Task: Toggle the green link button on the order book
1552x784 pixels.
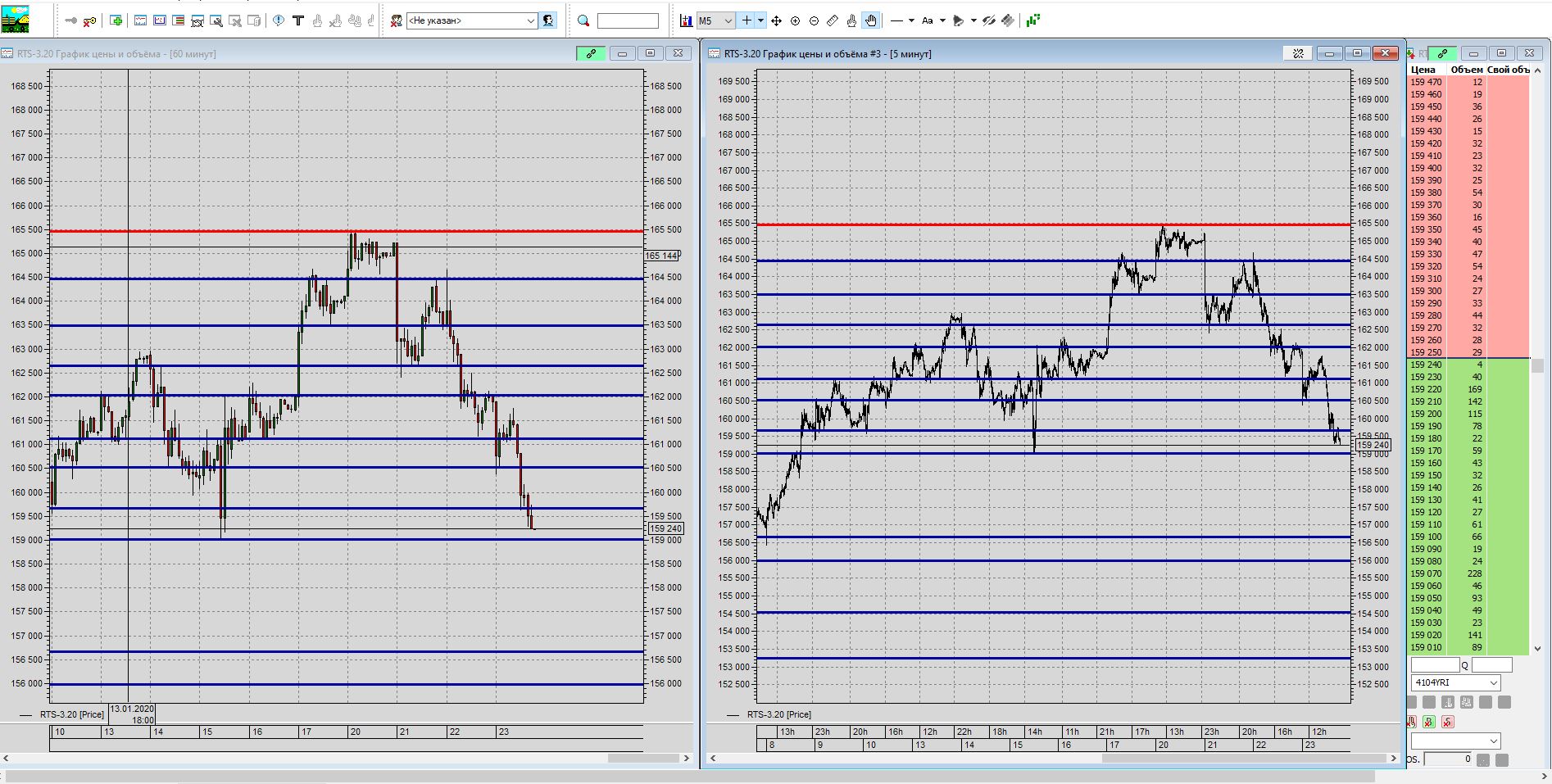Action: point(1443,53)
